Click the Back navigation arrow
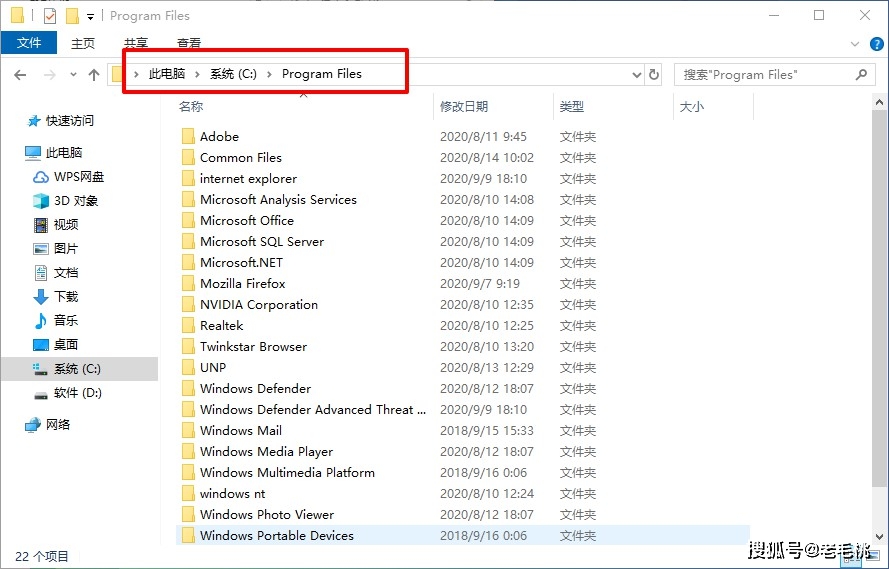This screenshot has width=889, height=569. 20,75
